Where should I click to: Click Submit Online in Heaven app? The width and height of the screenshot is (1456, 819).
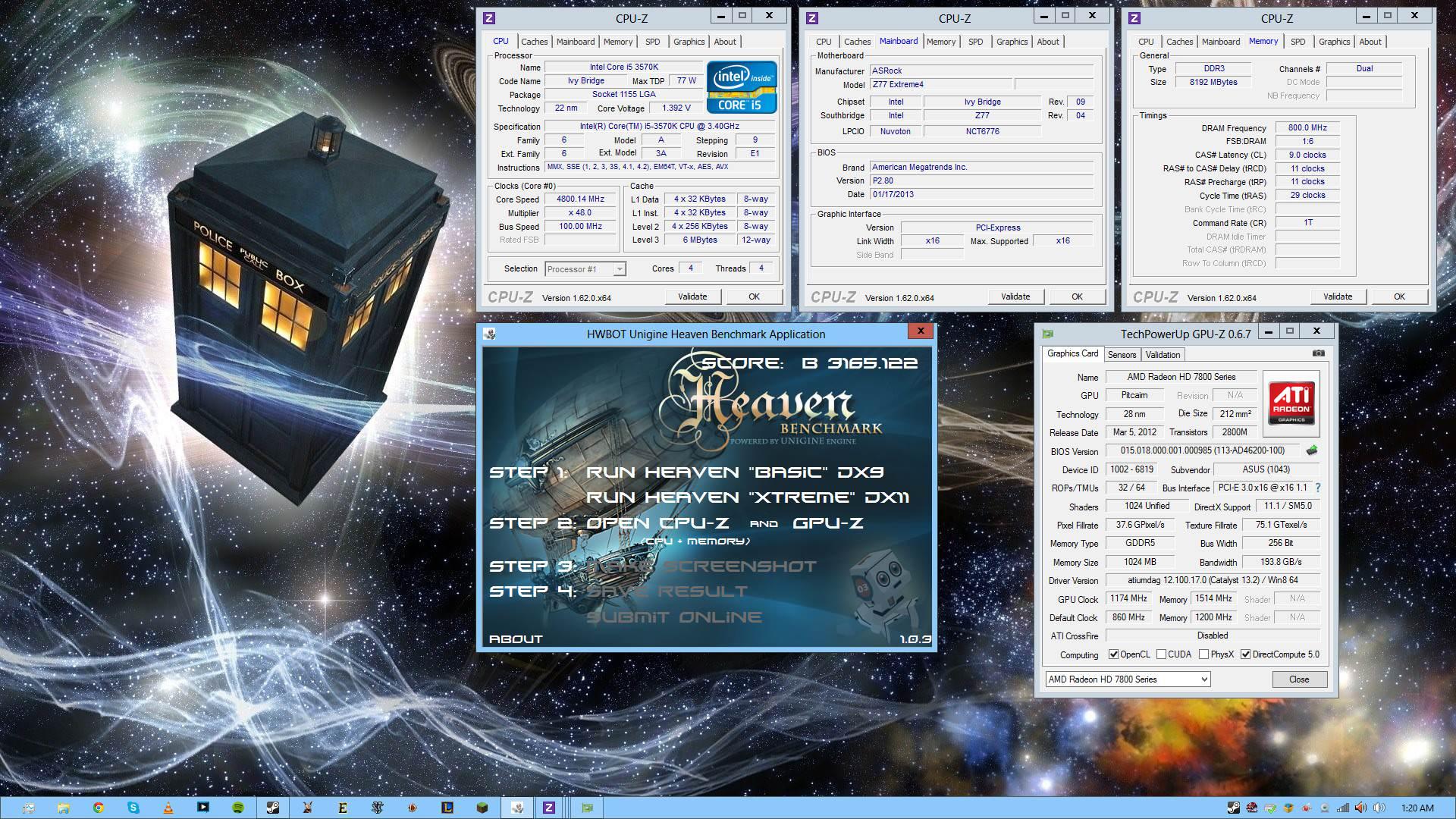[674, 617]
